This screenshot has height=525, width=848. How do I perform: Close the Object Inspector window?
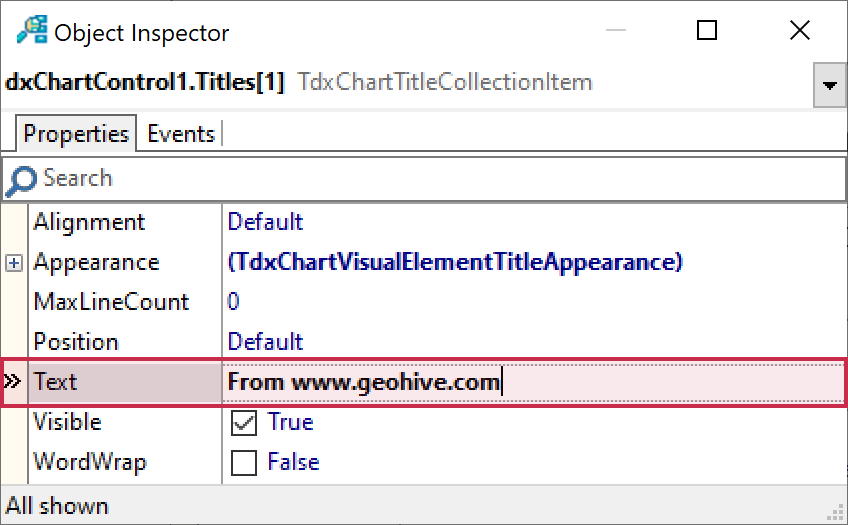click(x=799, y=31)
